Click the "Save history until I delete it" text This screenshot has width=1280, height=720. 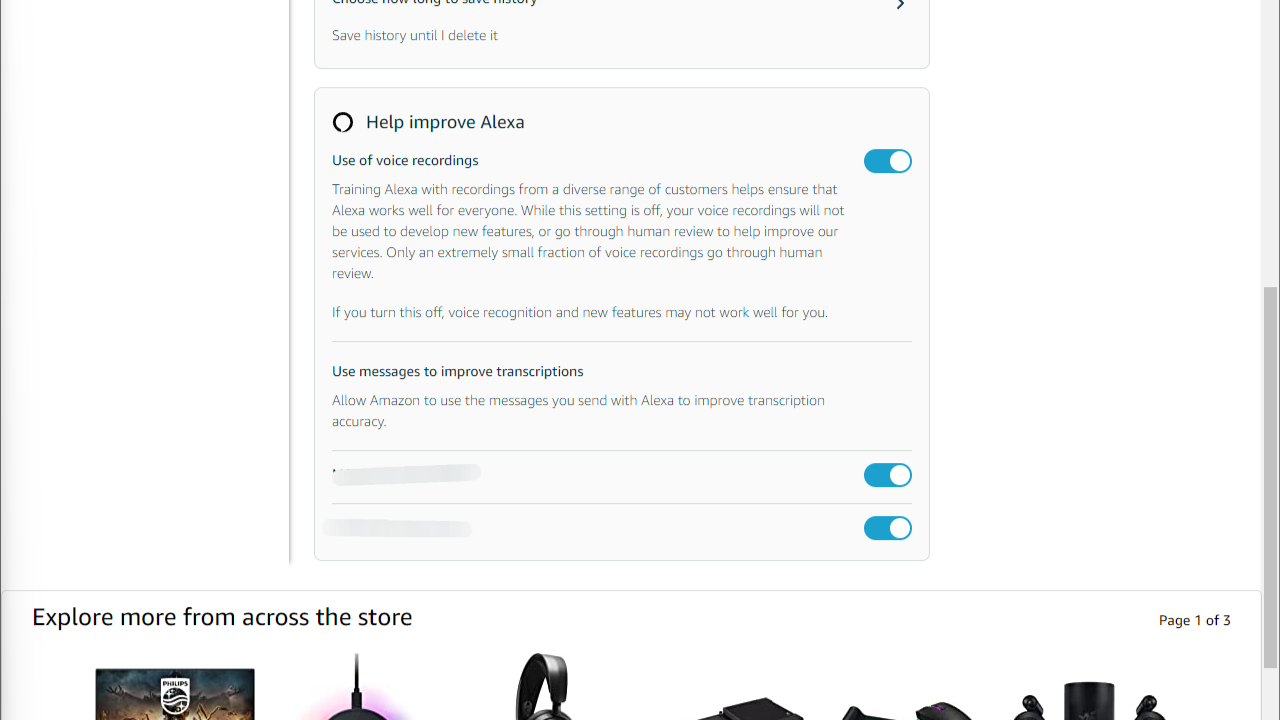[415, 35]
